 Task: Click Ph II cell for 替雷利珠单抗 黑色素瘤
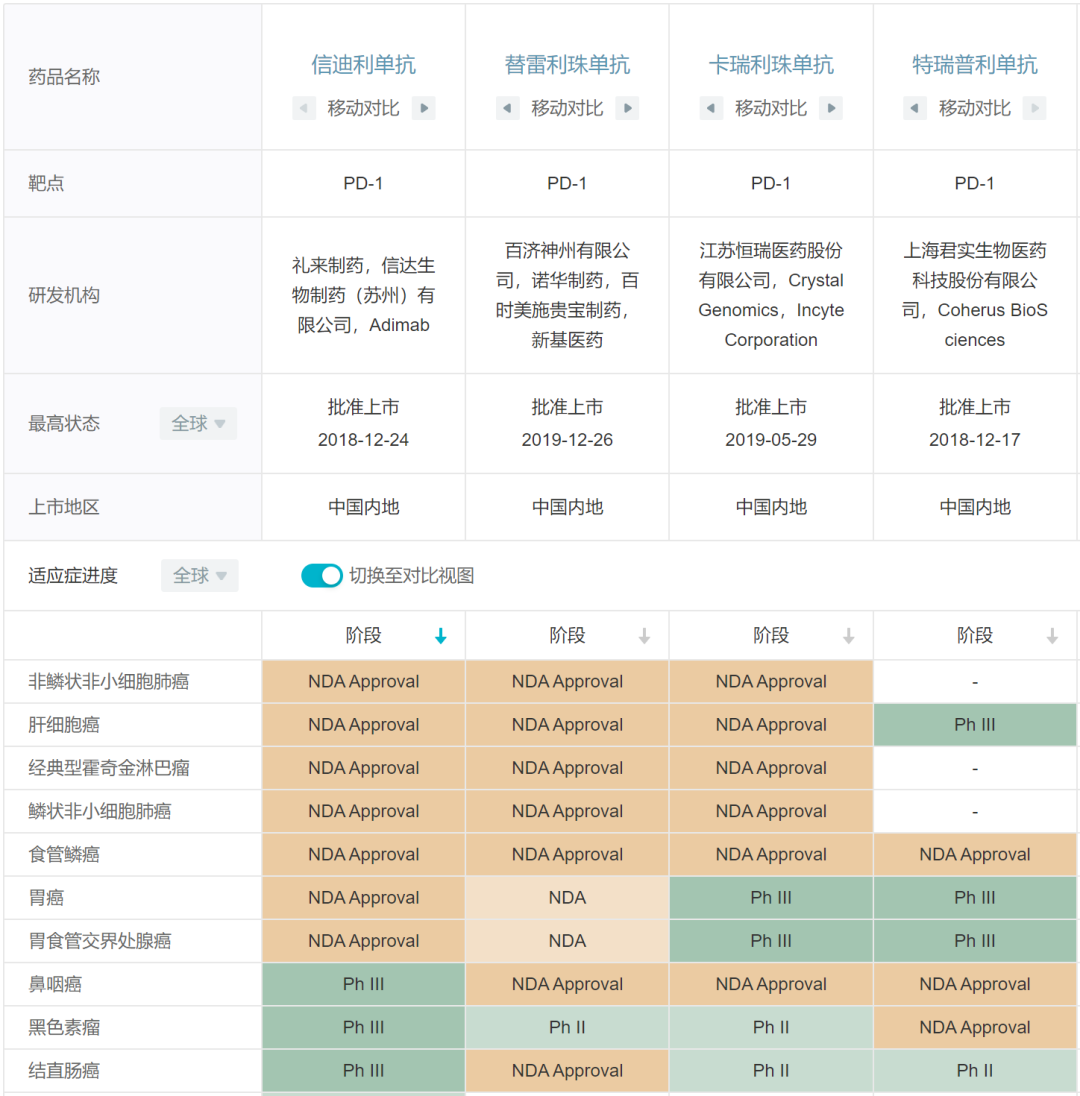(567, 1028)
